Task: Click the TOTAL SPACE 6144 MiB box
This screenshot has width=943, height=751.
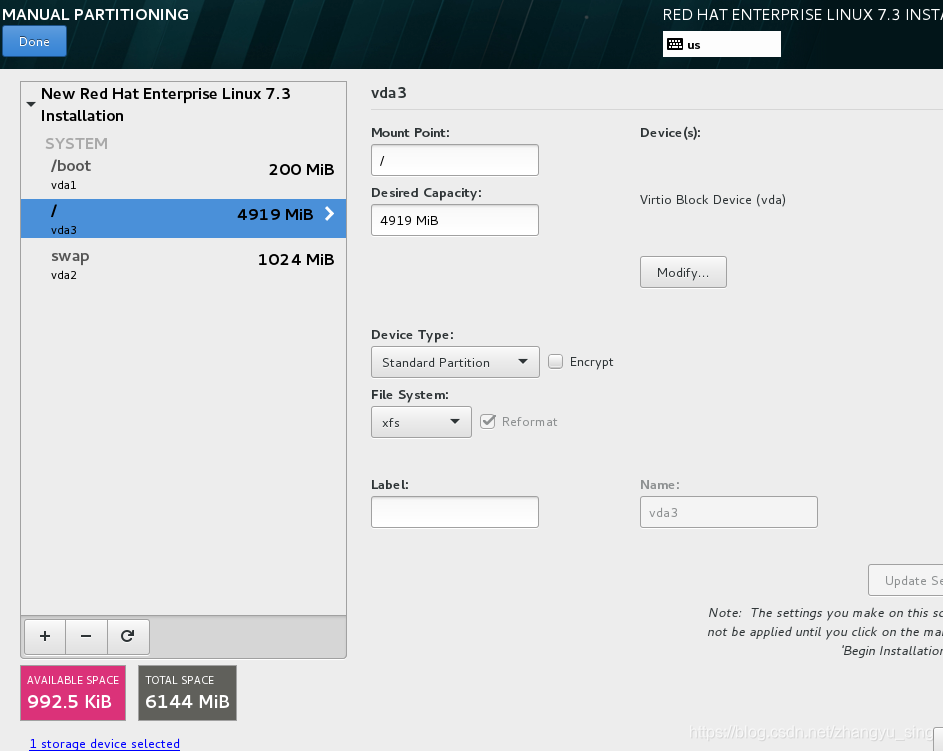Action: pyautogui.click(x=187, y=693)
